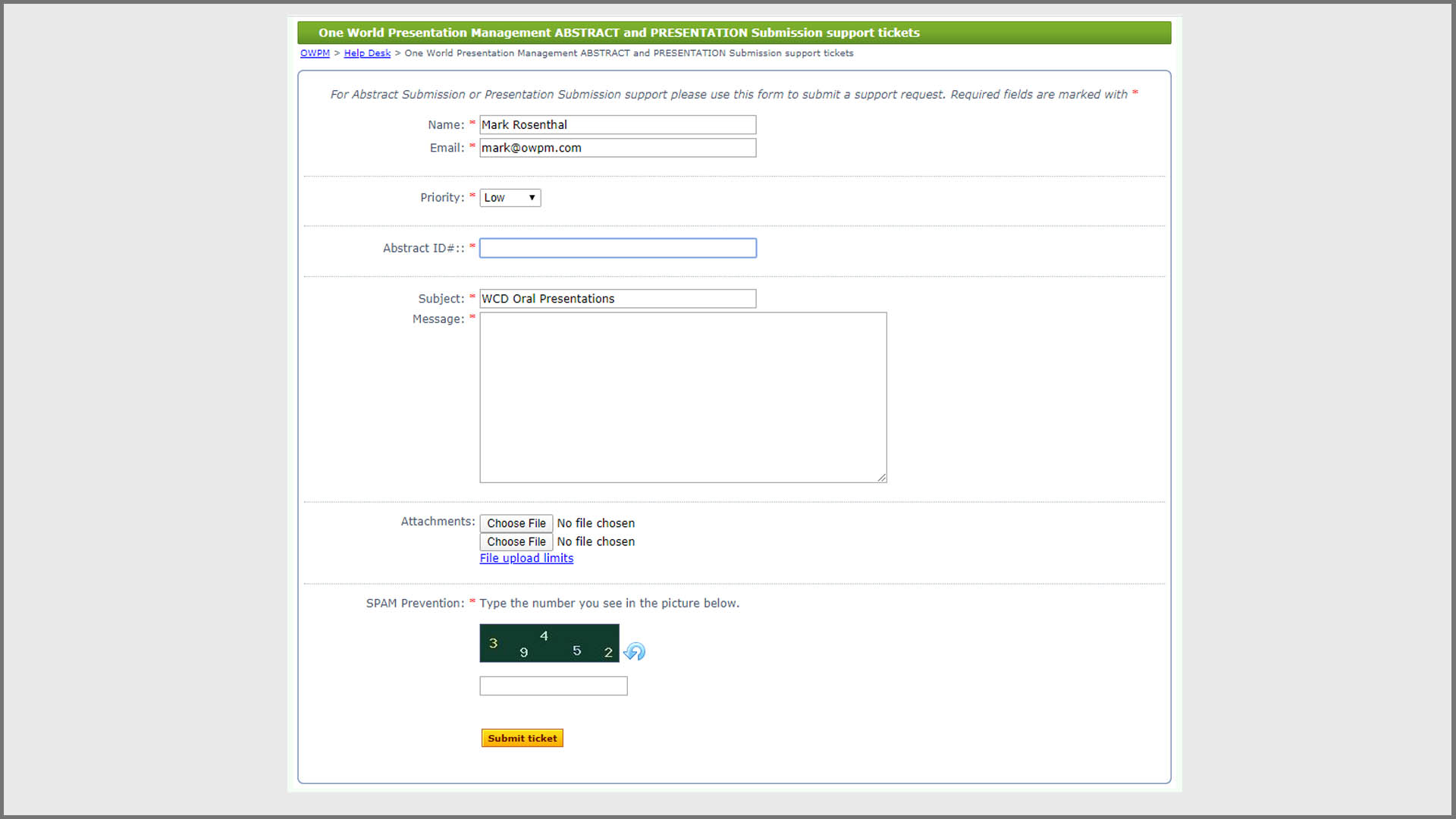Focus the Email input field
This screenshot has width=1456, height=819.
[617, 148]
